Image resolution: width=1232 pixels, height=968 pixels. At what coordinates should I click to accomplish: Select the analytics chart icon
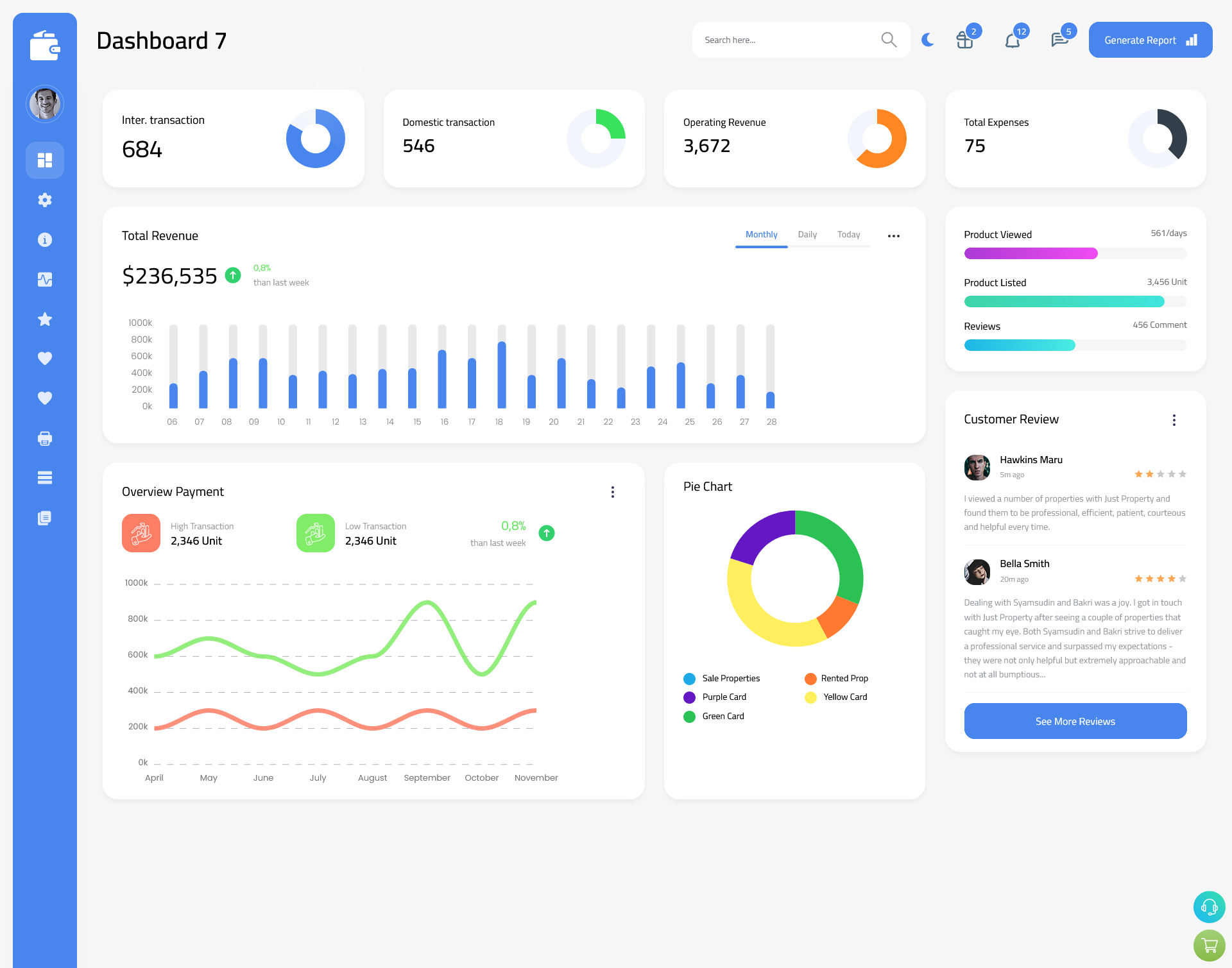coord(44,279)
